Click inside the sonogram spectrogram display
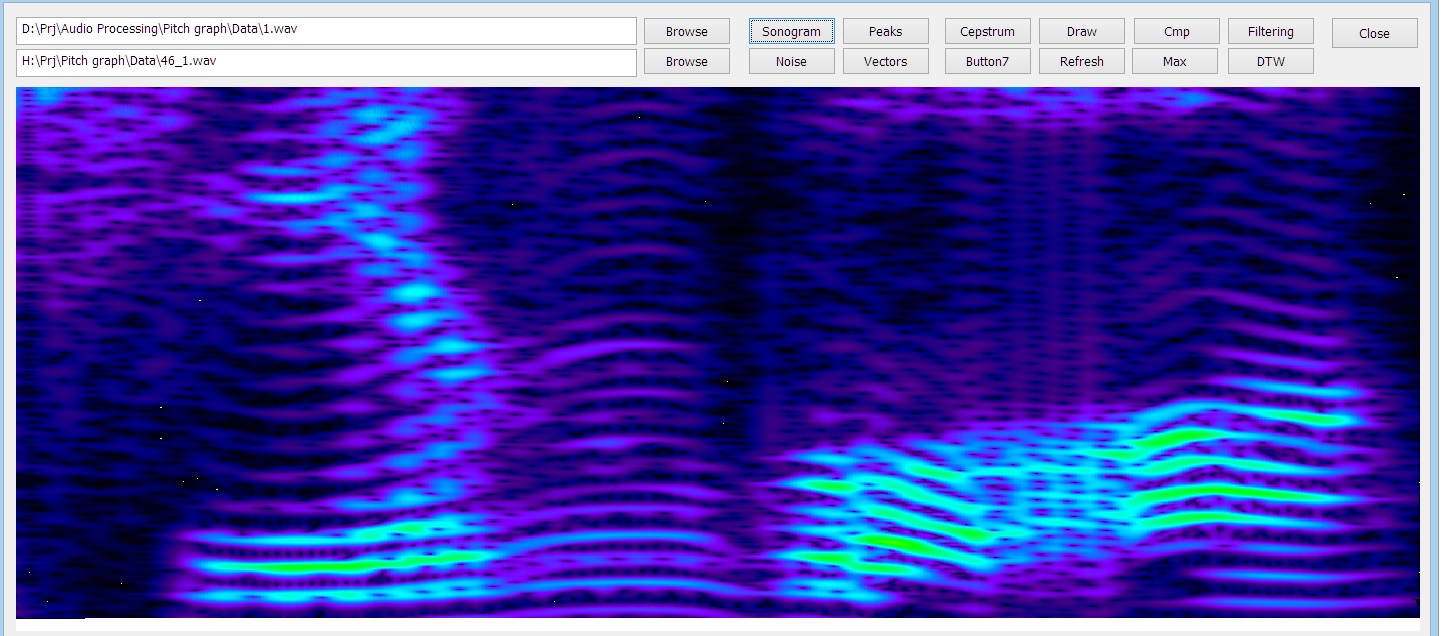The width and height of the screenshot is (1444, 636). click(718, 352)
